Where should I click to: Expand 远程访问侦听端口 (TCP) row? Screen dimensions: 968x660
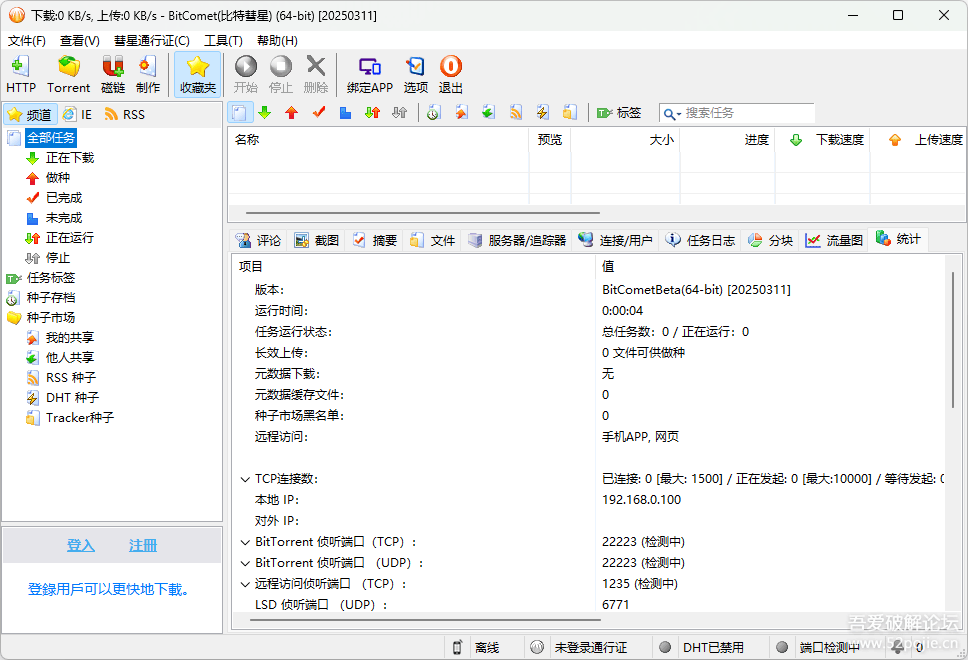click(x=245, y=584)
